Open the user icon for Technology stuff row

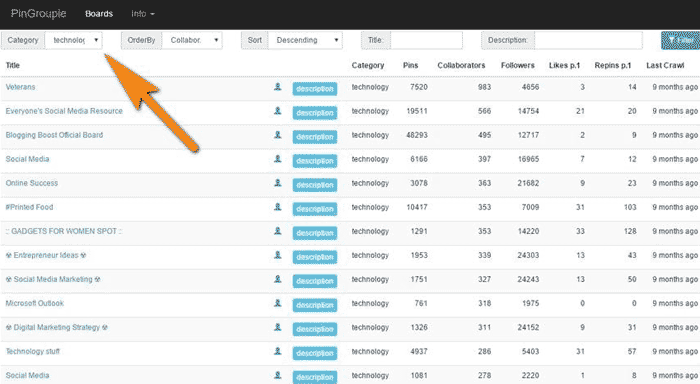click(x=277, y=351)
